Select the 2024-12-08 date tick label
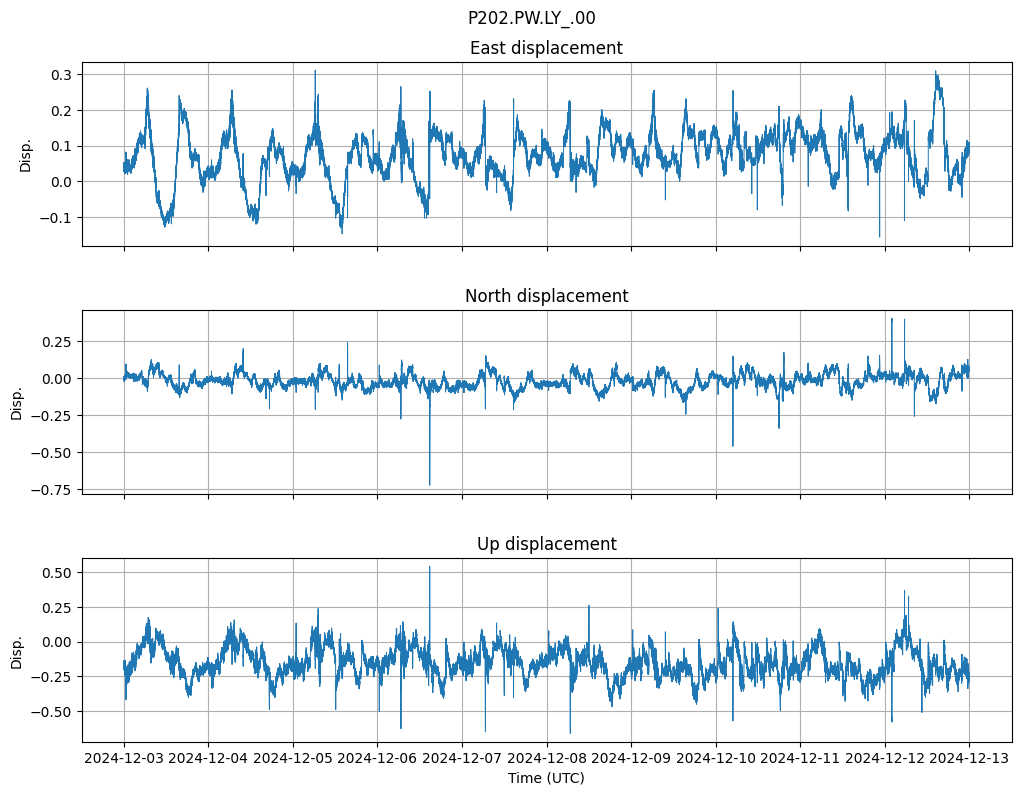The image size is (1021, 795). [547, 759]
